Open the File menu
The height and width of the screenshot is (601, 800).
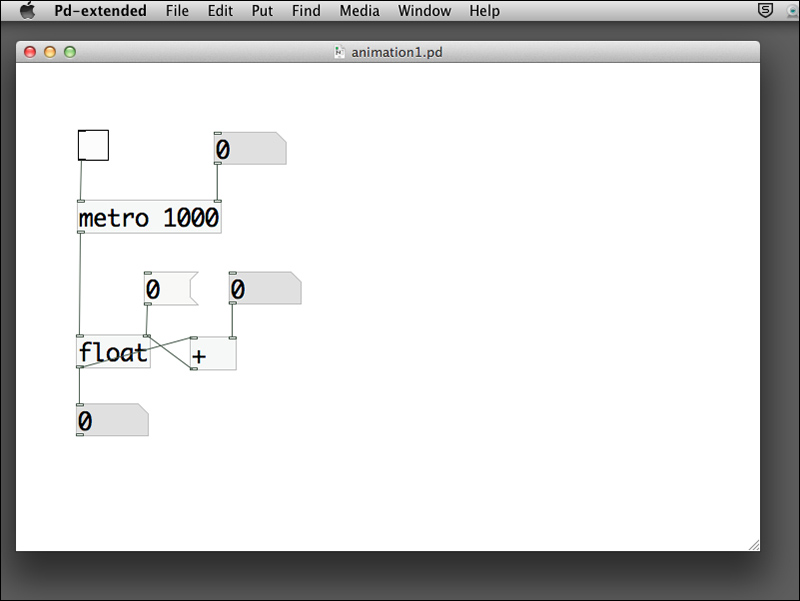(x=177, y=11)
